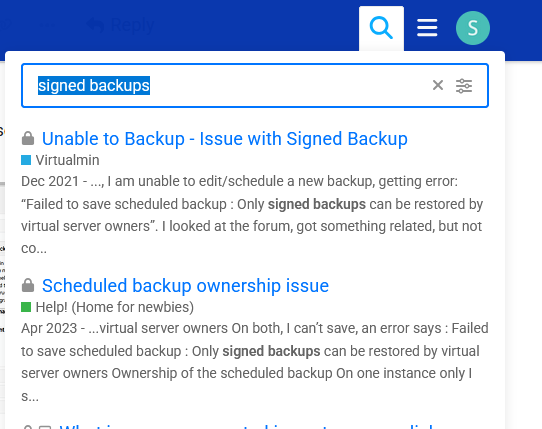This screenshot has width=542, height=429.
Task: Click the highlighted signed backups query text
Action: (x=94, y=85)
